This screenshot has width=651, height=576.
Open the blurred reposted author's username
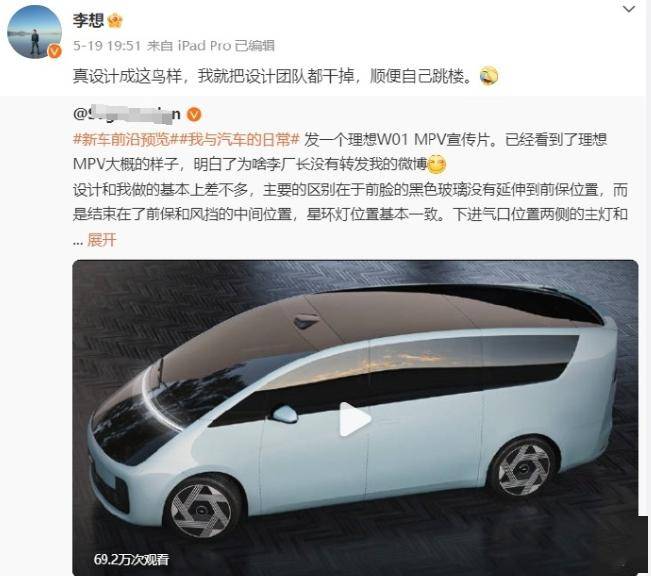point(127,113)
